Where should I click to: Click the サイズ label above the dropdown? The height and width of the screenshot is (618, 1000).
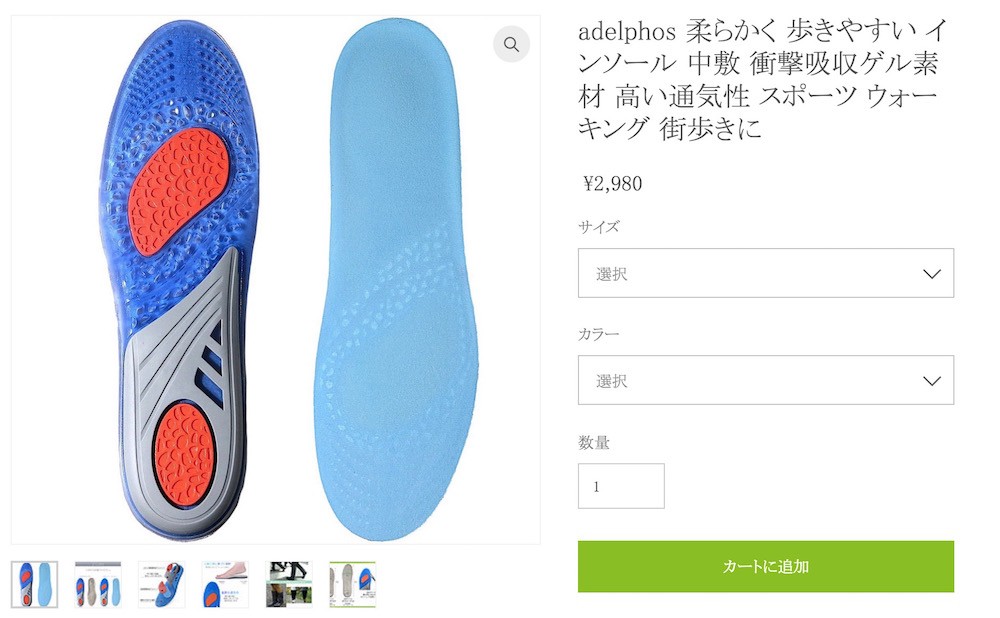tap(598, 227)
